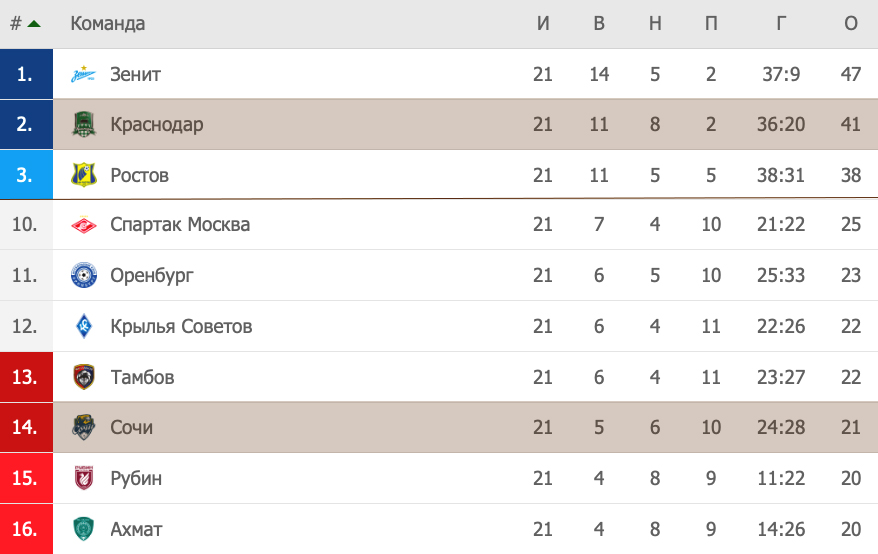The image size is (878, 554).
Task: Click the red position 16 marker
Action: point(26,529)
